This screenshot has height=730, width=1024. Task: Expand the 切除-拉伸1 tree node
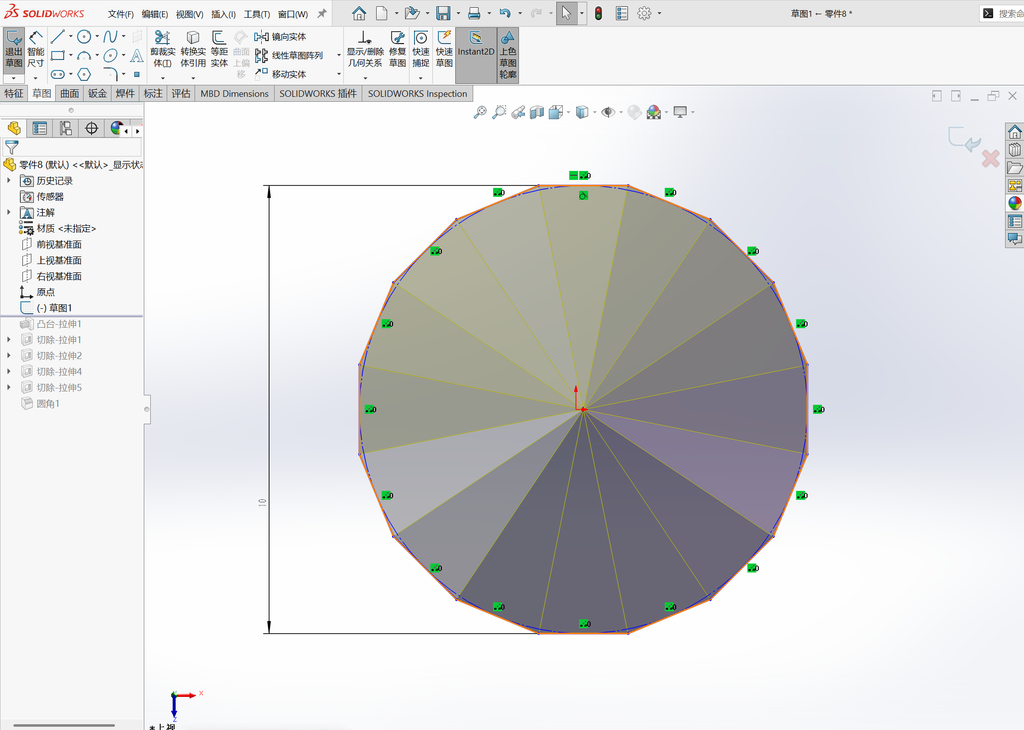pyautogui.click(x=8, y=340)
